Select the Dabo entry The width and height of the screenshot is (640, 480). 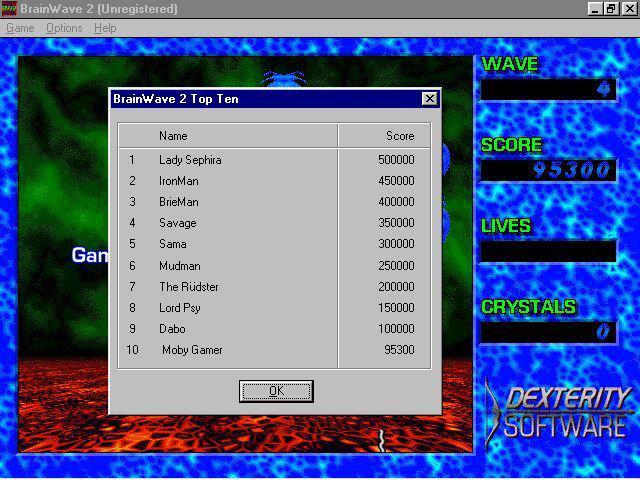point(172,329)
